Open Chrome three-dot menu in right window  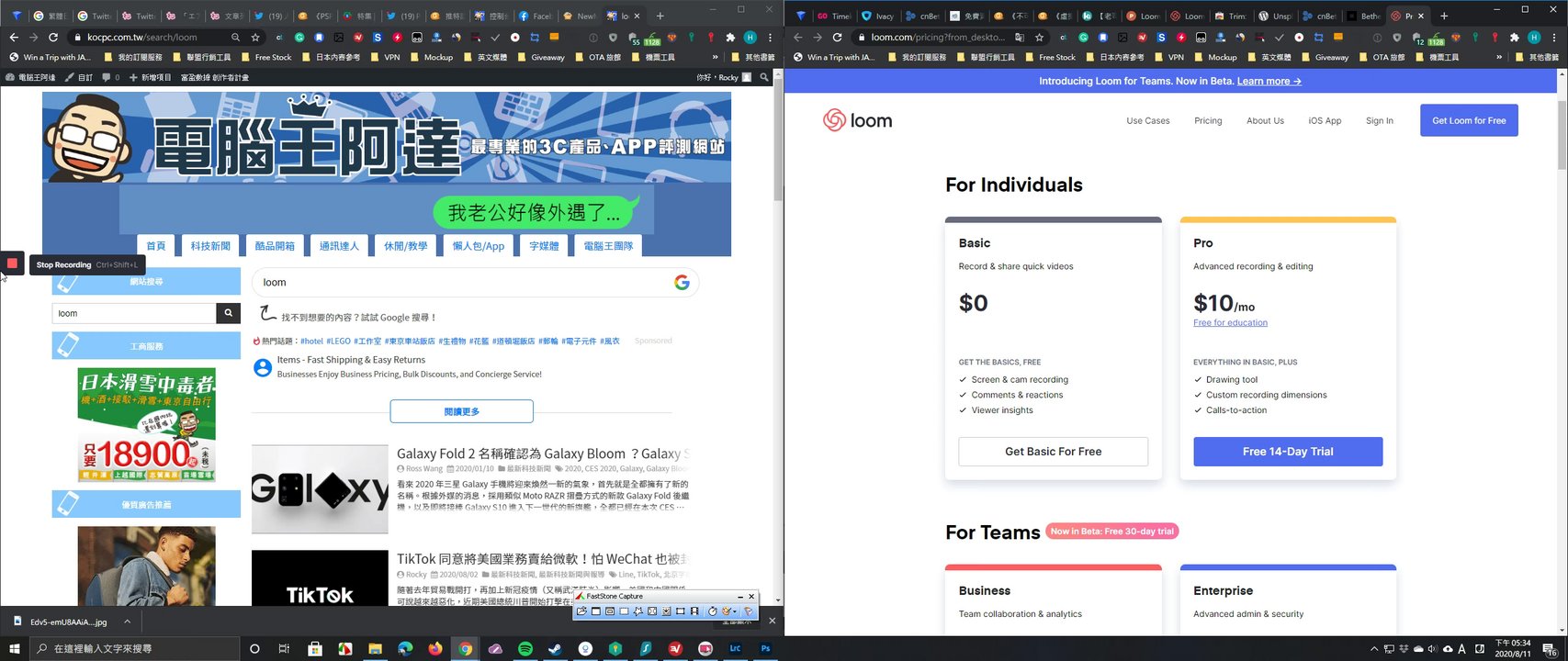[x=1553, y=38]
